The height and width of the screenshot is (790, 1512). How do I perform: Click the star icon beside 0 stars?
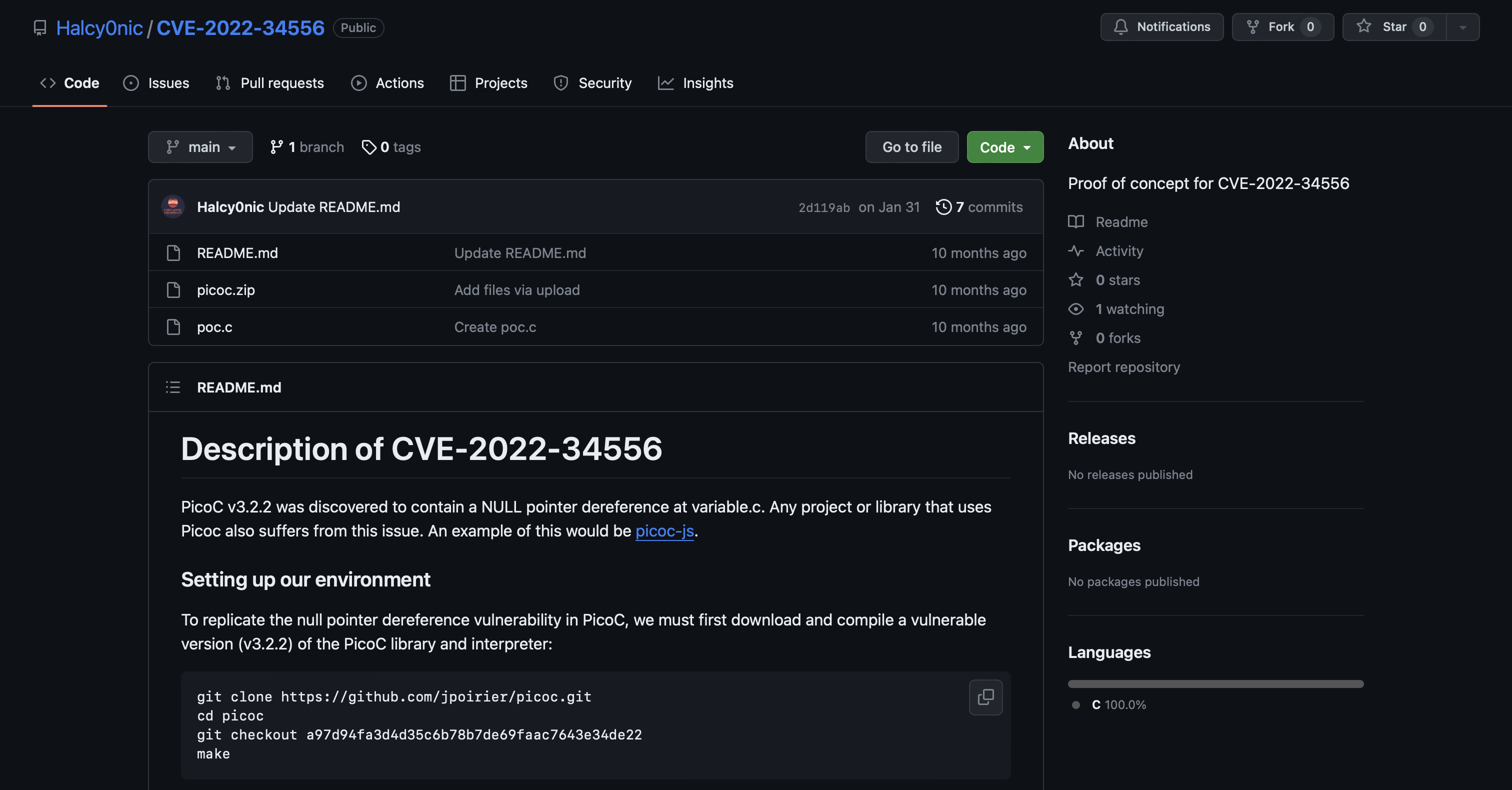[1075, 280]
